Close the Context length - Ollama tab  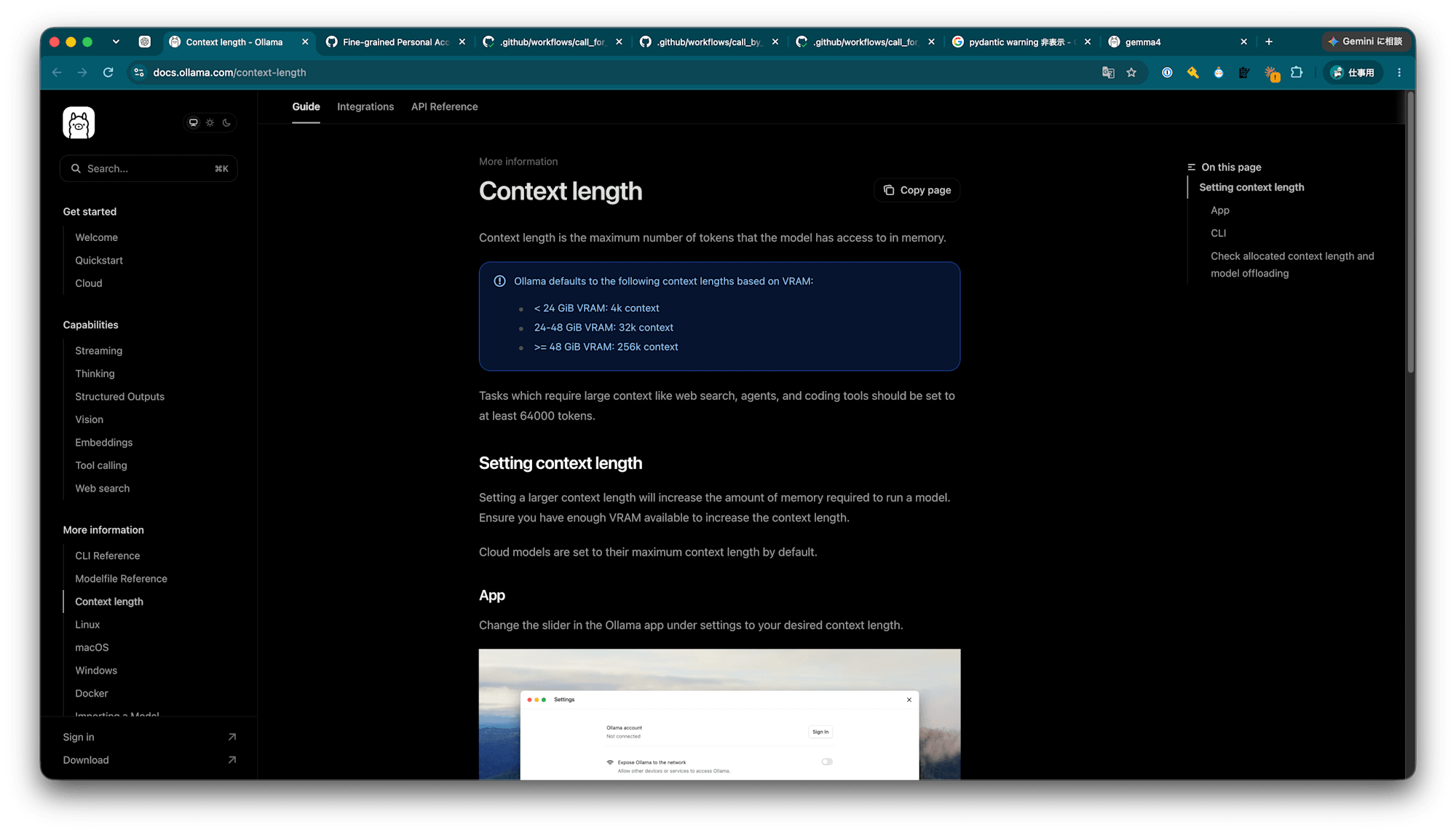(305, 42)
